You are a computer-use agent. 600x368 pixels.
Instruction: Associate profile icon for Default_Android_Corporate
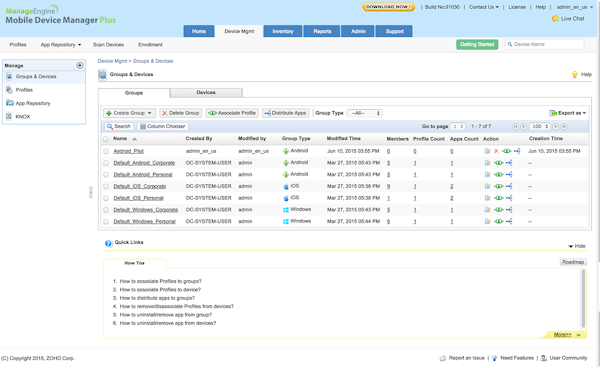(x=498, y=163)
